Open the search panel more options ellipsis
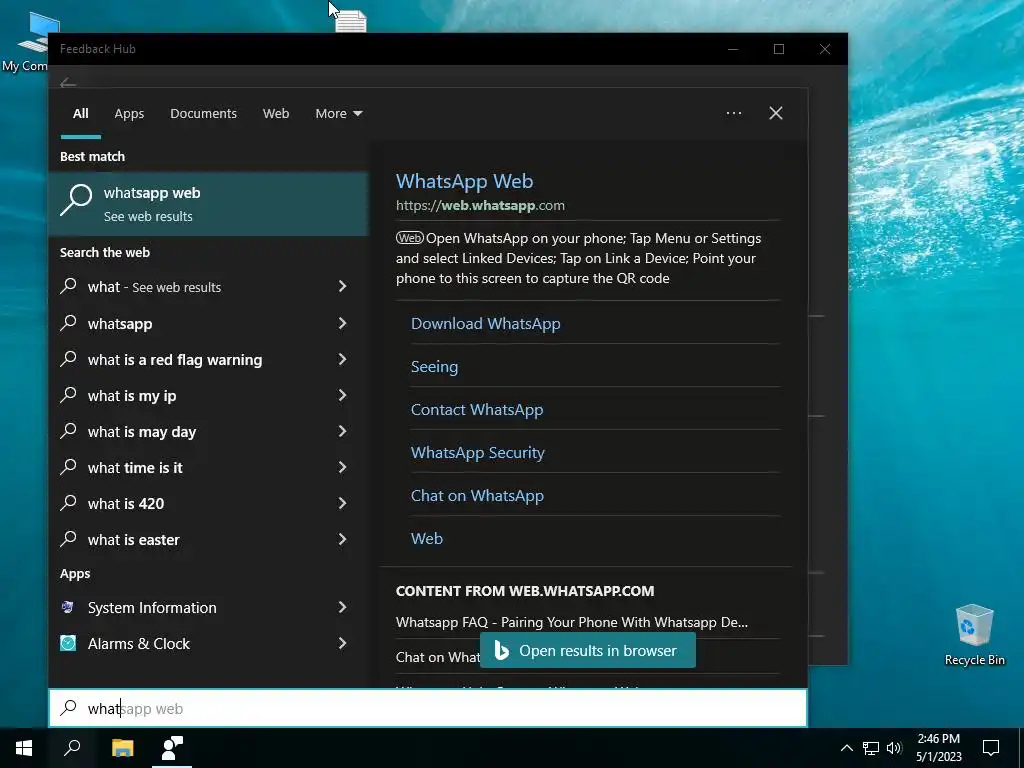 click(734, 113)
